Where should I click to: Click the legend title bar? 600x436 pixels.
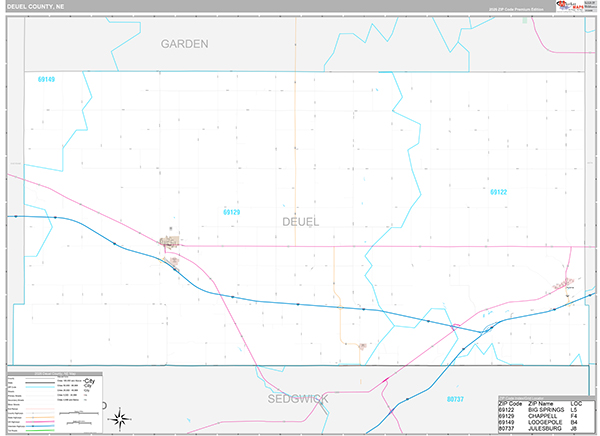click(x=55, y=374)
